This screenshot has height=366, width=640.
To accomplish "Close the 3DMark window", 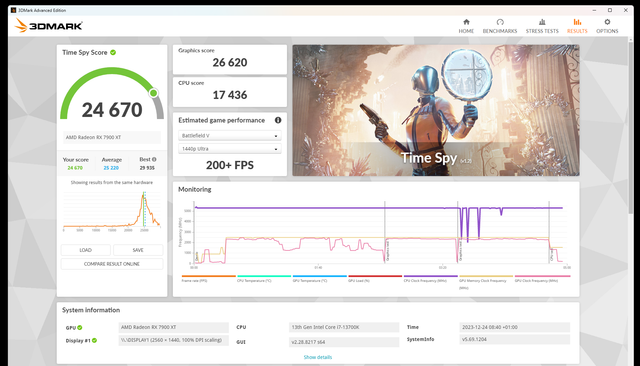I will pos(626,10).
